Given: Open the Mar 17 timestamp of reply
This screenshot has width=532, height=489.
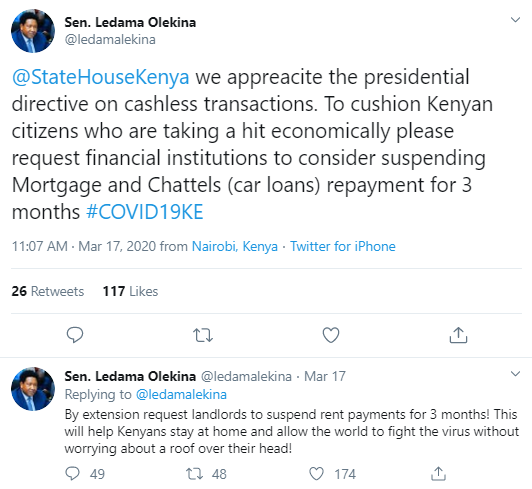Looking at the screenshot, I should point(325,376).
